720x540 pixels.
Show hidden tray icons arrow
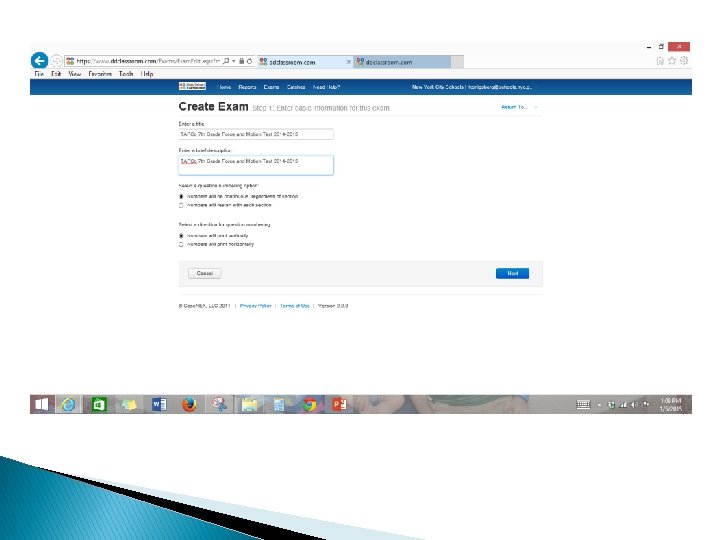pyautogui.click(x=599, y=405)
